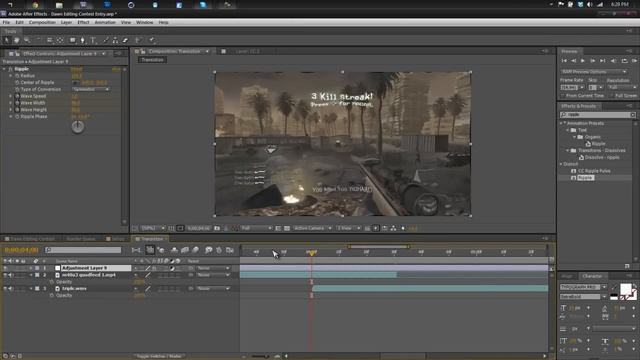Step back one frame in Preview panel
640x360 pixels.
click(x=573, y=61)
